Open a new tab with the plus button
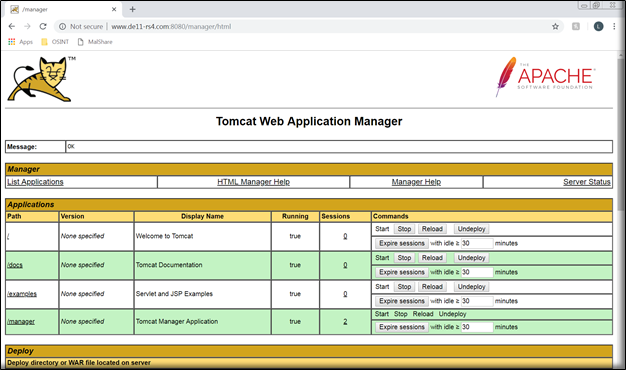The height and width of the screenshot is (370, 626). (x=133, y=9)
